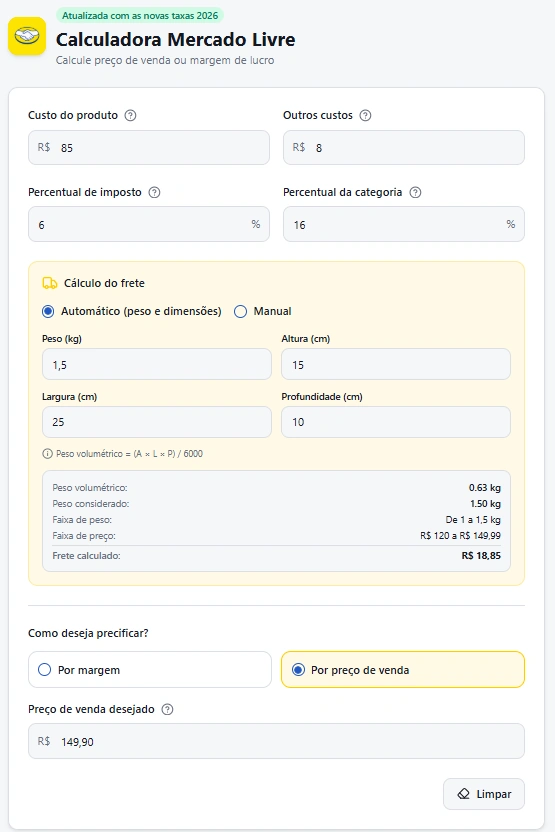Edit the Percentual de imposto field

pyautogui.click(x=149, y=224)
